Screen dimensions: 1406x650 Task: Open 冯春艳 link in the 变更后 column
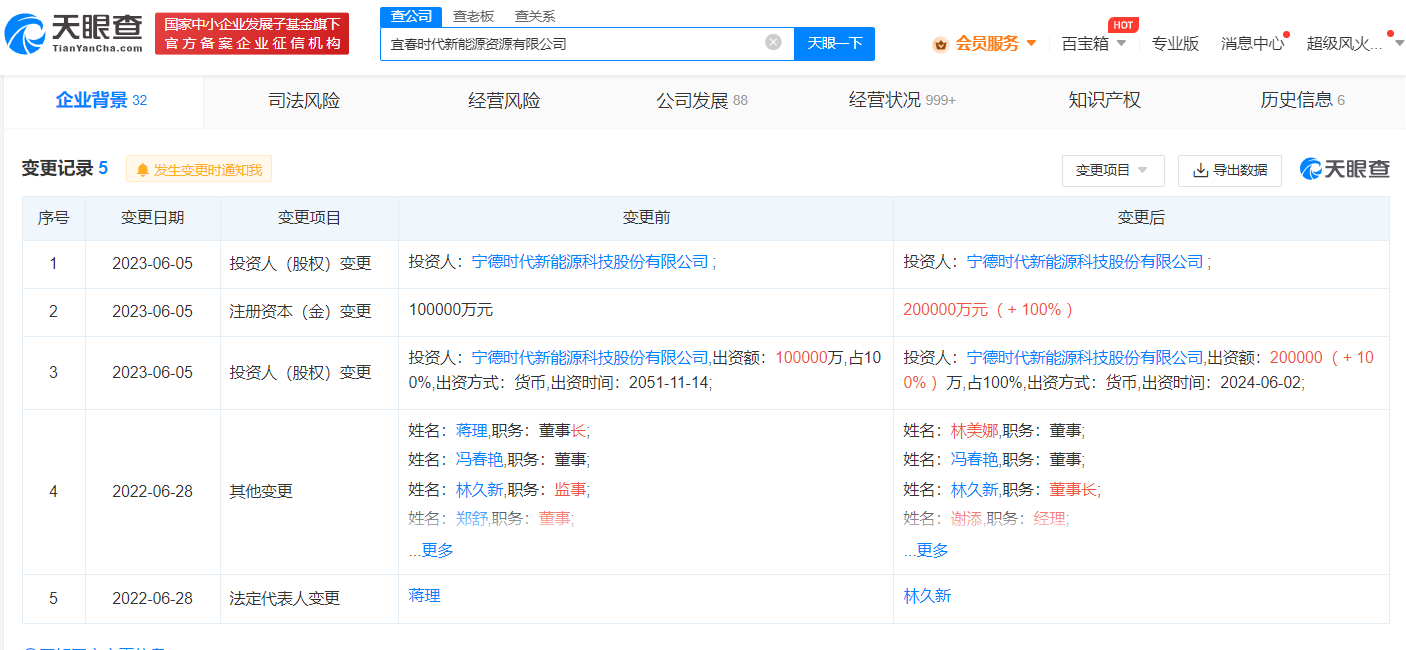[974, 459]
